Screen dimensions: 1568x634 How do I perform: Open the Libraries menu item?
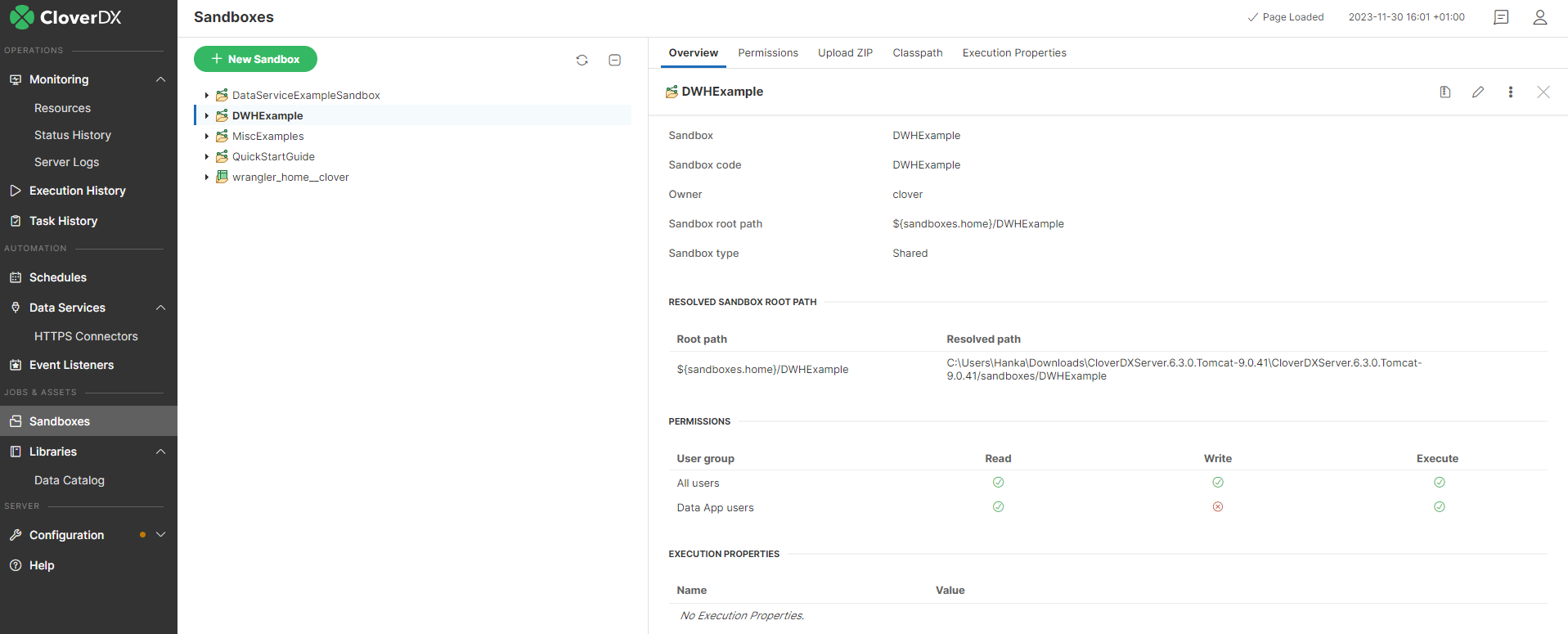tap(53, 452)
